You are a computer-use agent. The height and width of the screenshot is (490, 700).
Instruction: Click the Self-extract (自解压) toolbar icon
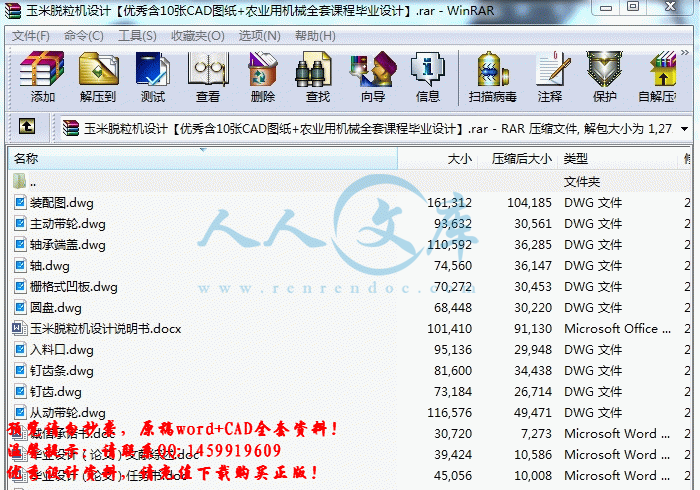click(657, 76)
